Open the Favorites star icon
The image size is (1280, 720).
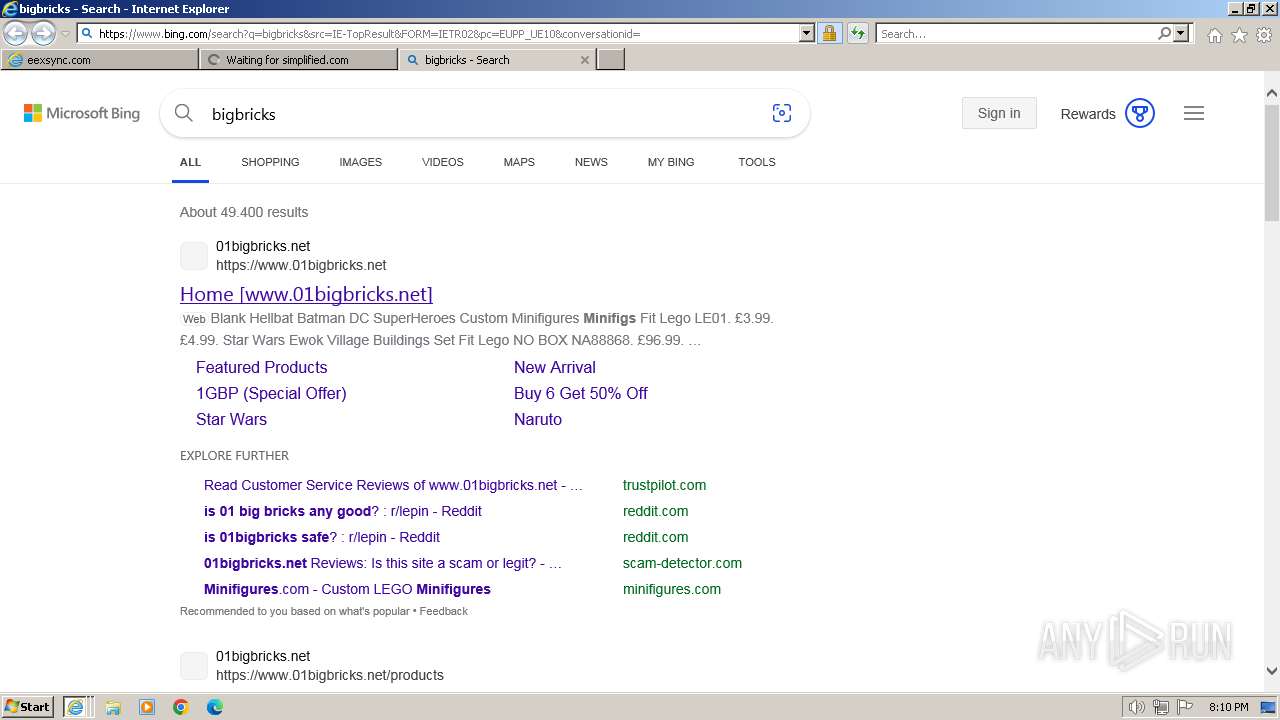click(1239, 35)
